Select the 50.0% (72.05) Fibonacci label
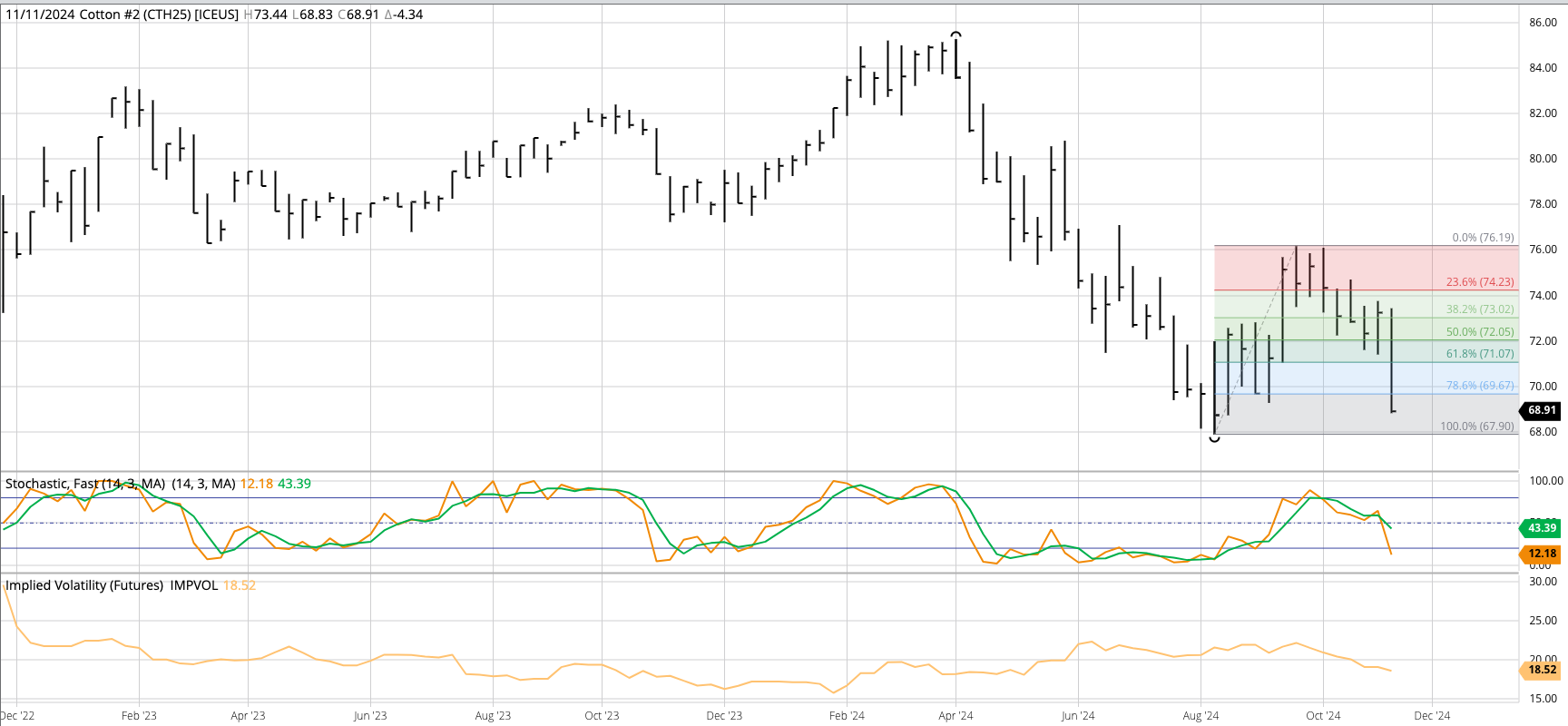This screenshot has height=726, width=1568. tap(1479, 332)
